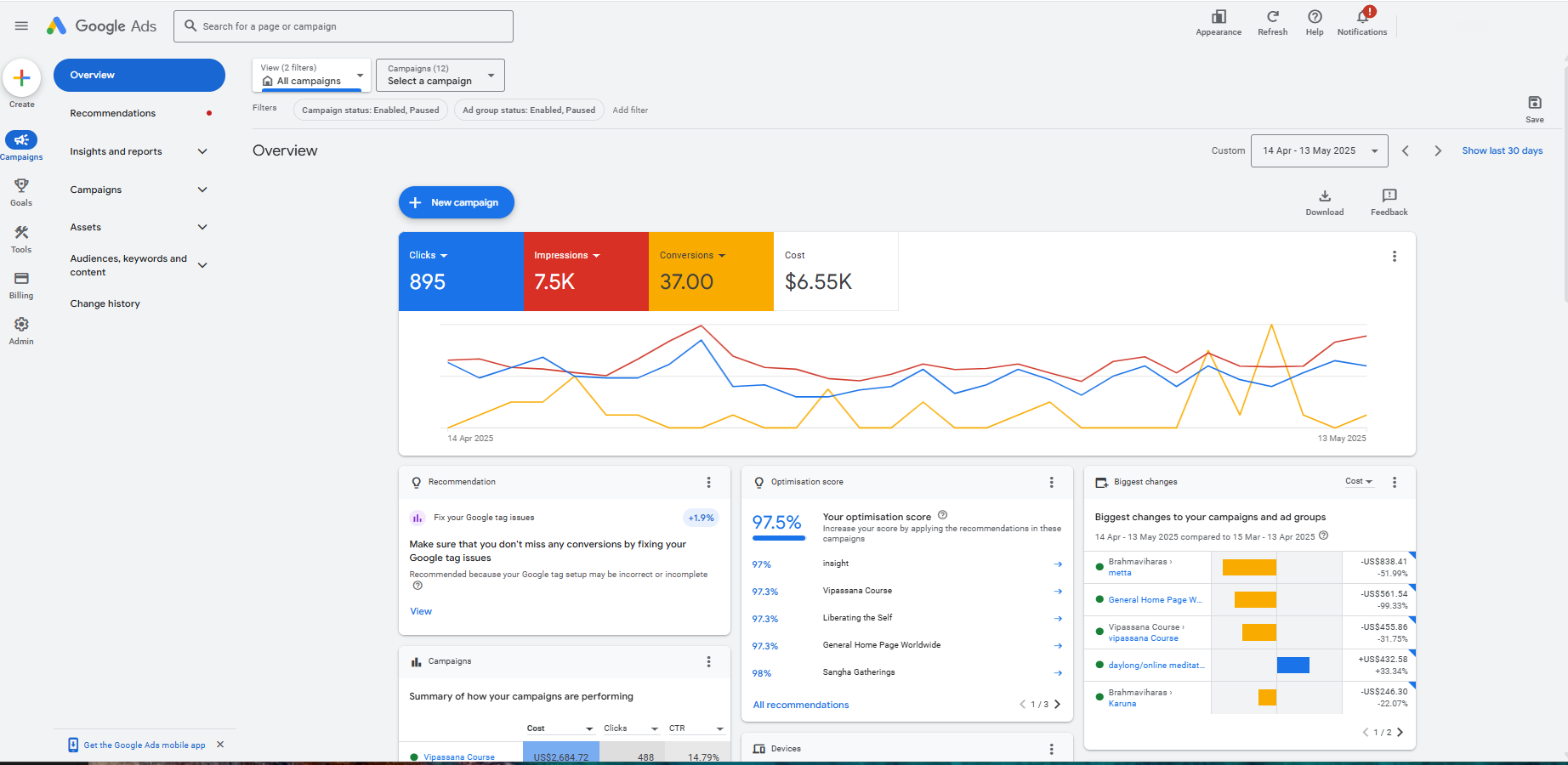Screen dimensions: 1568x765
Task: Open the Select a campaign dropdown
Action: [440, 75]
